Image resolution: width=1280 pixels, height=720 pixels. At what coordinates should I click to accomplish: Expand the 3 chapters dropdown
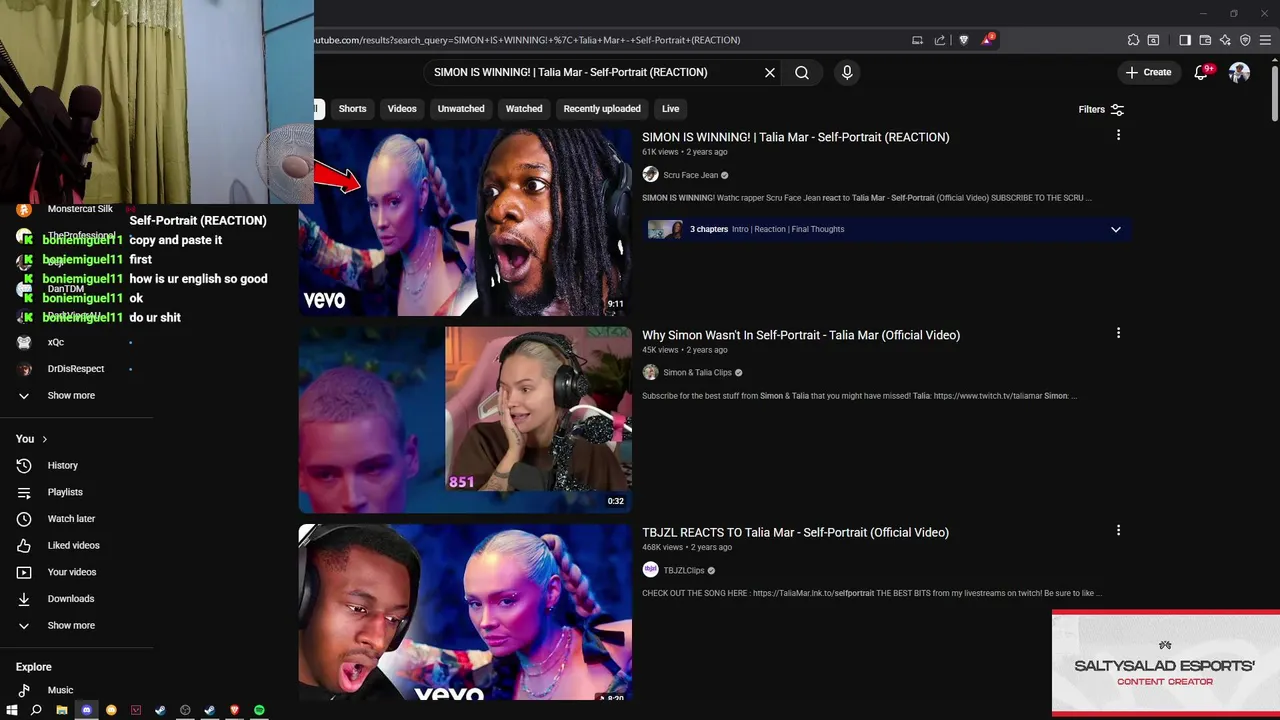pos(1116,229)
